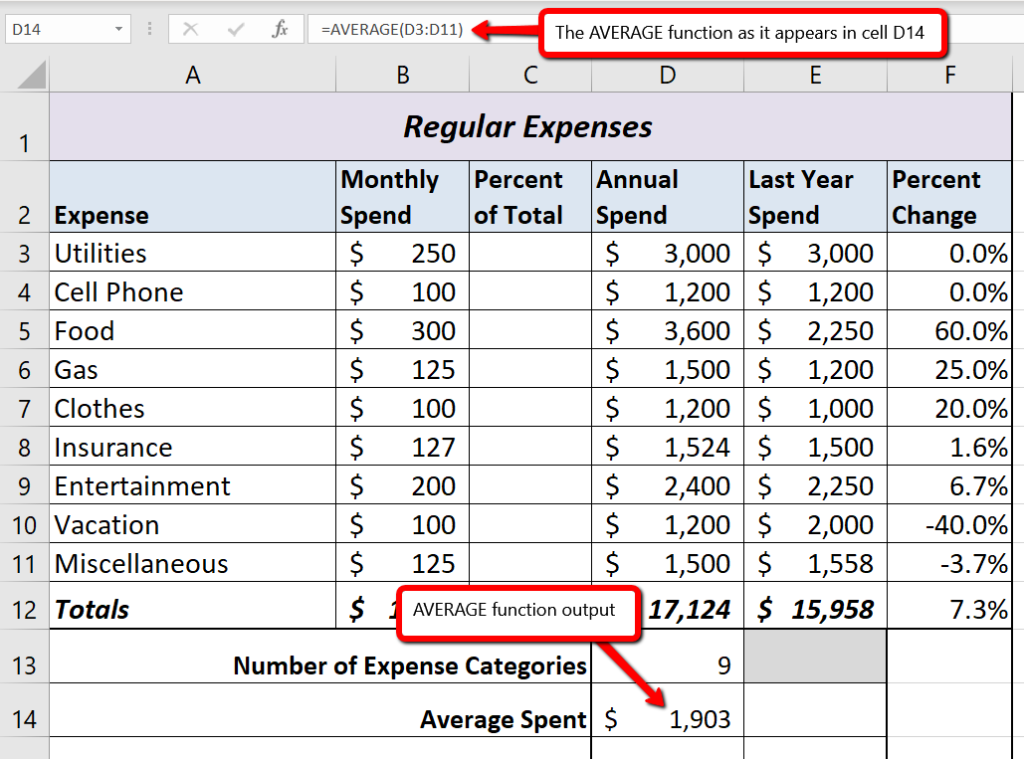Select the 25.0% percent change cell

[x=950, y=368]
